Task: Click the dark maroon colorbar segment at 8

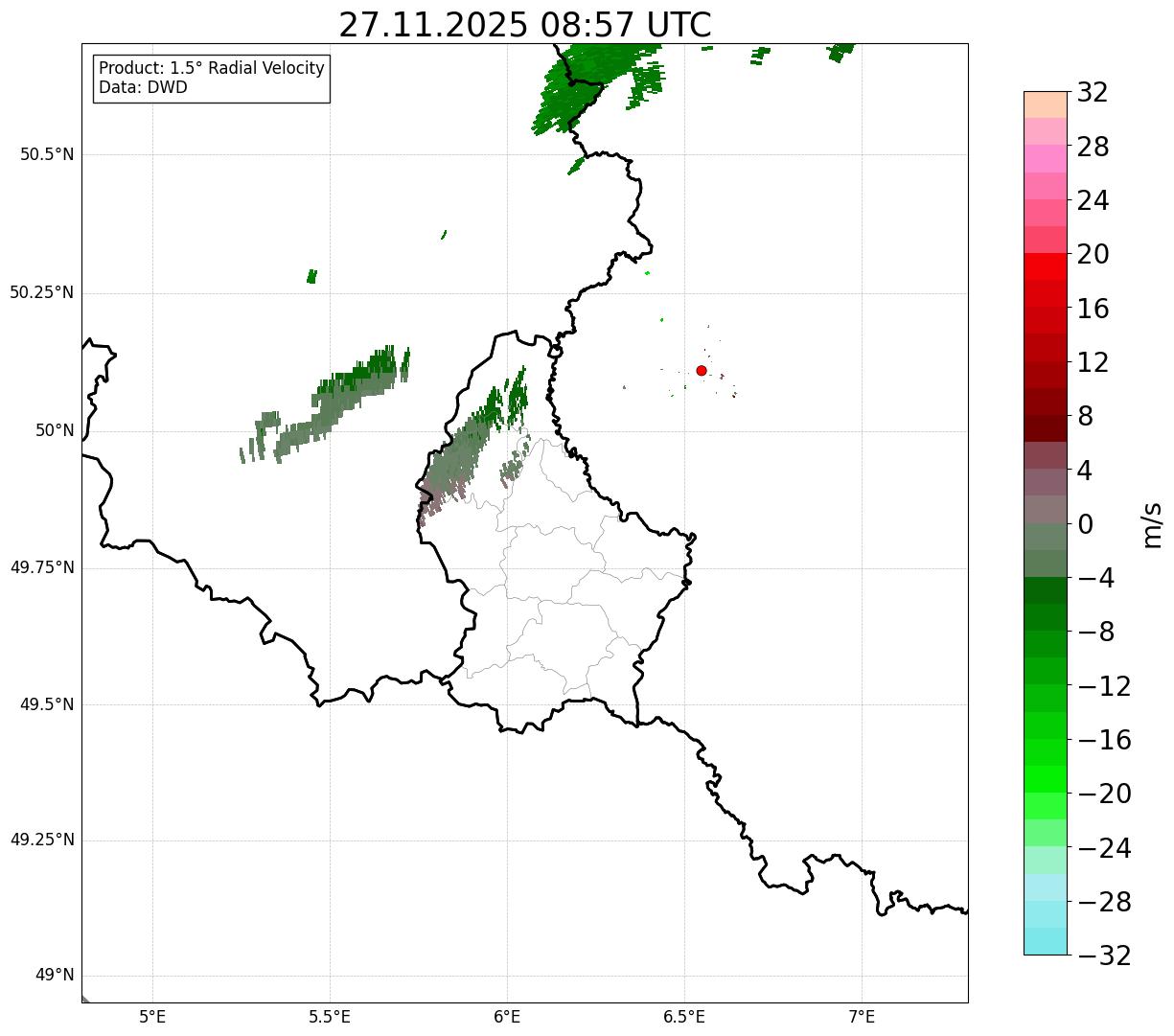Action: 1046,428
